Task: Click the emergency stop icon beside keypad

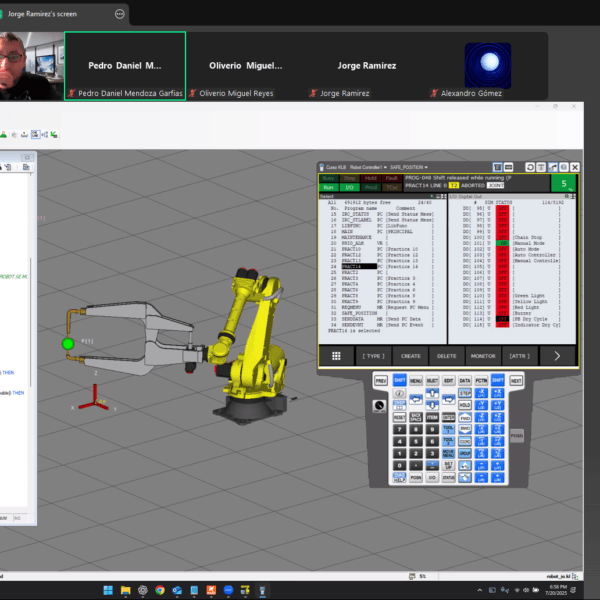Action: [x=380, y=405]
